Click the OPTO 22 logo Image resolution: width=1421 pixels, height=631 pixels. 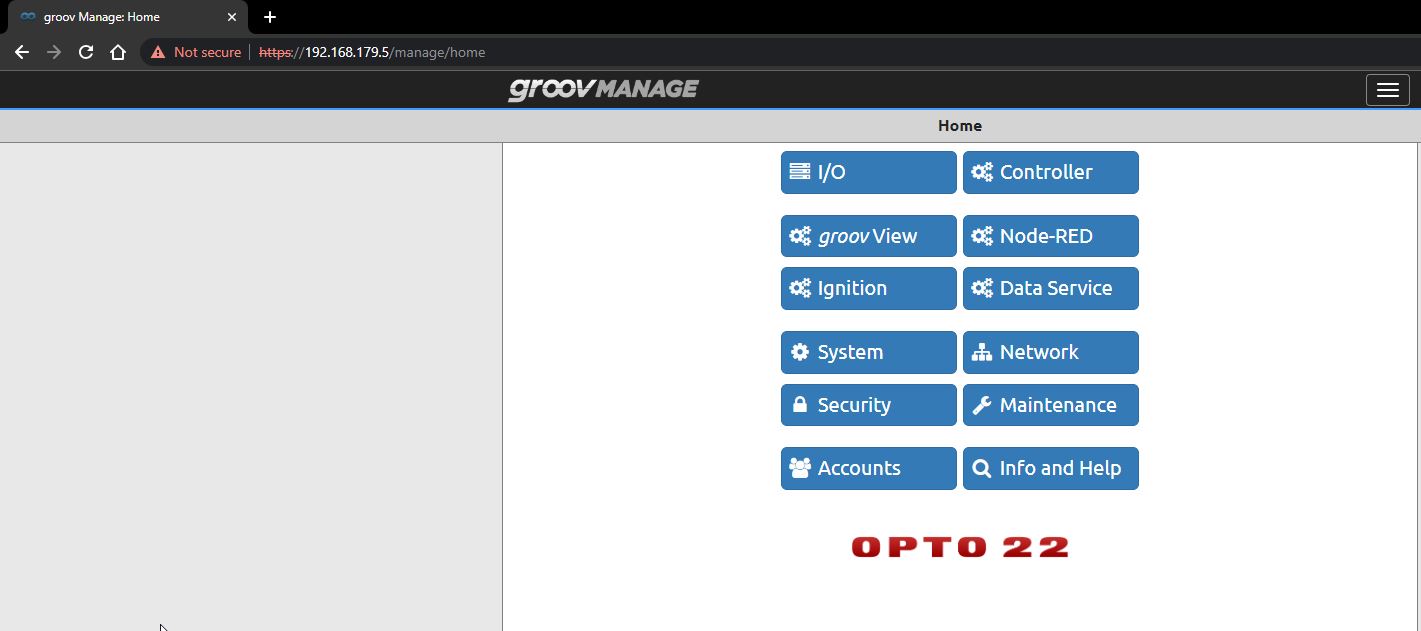coord(960,547)
